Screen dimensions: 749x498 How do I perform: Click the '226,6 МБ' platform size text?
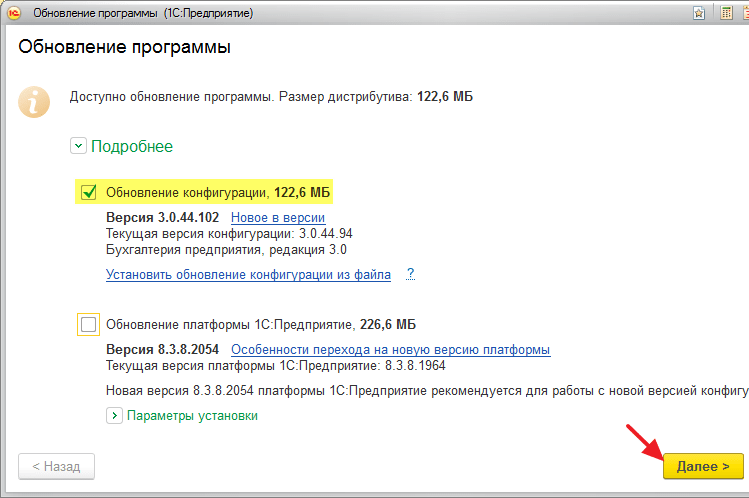click(388, 325)
